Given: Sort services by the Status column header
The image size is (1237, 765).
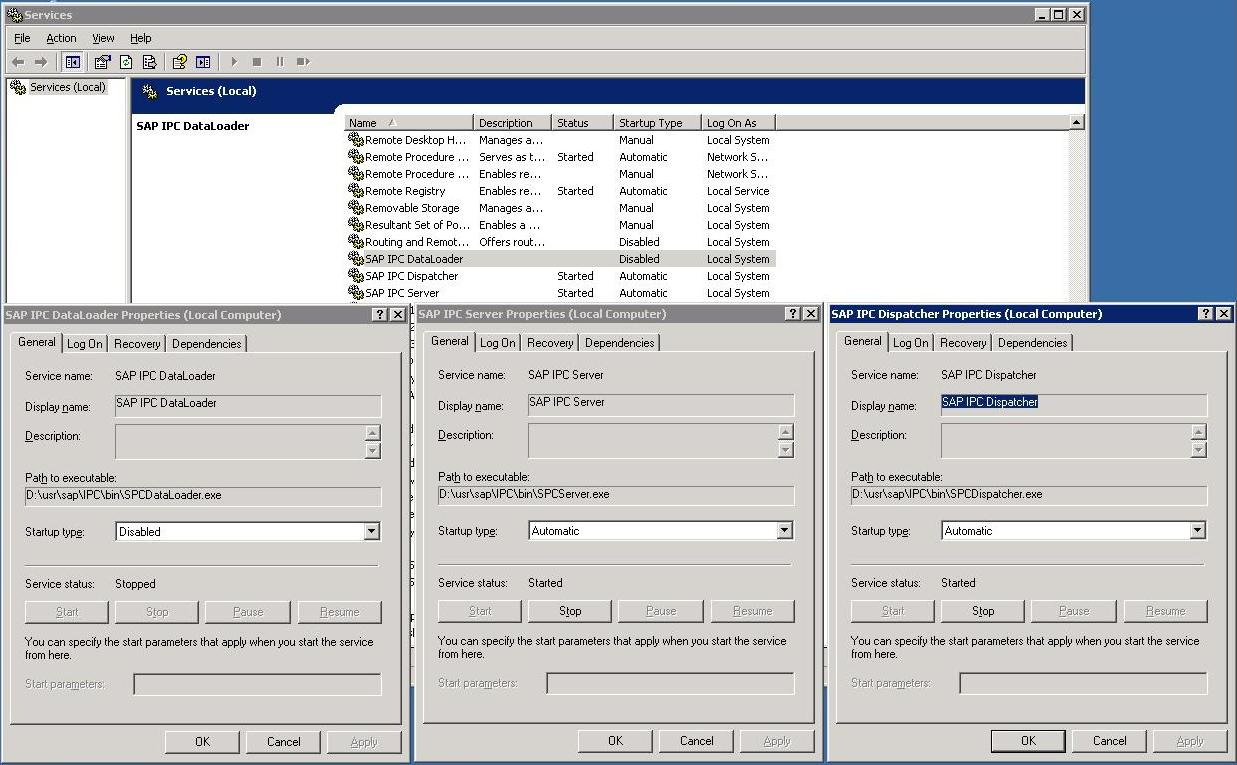Looking at the screenshot, I should point(583,123).
